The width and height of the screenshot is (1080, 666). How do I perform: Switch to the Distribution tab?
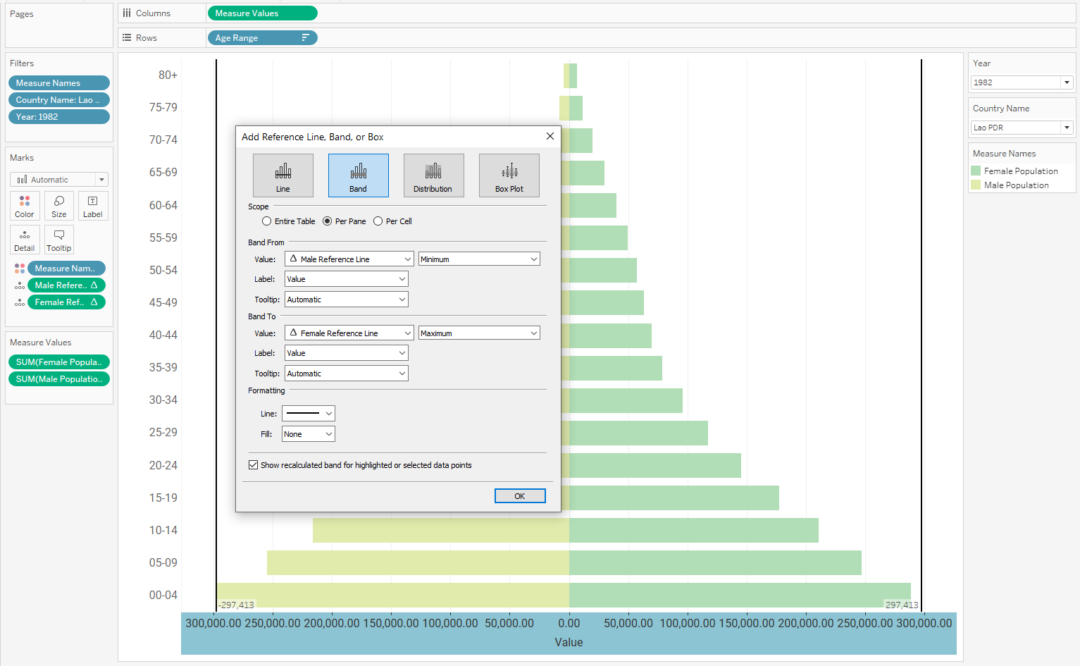tap(433, 174)
